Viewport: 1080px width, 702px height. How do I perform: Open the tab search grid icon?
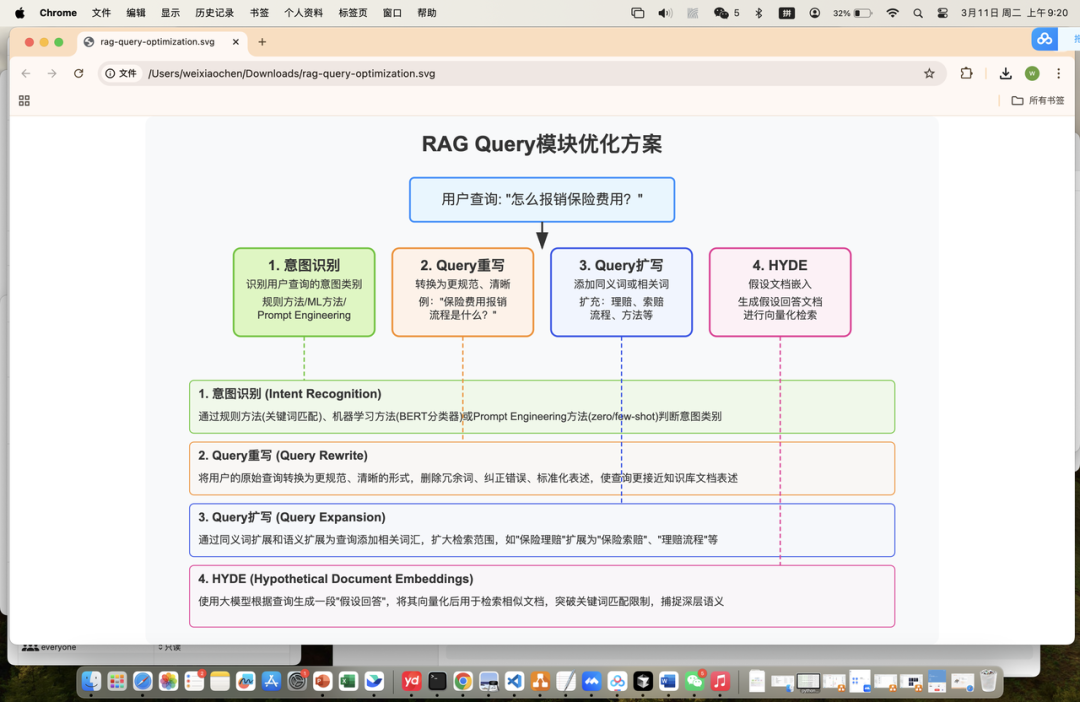pyautogui.click(x=24, y=100)
